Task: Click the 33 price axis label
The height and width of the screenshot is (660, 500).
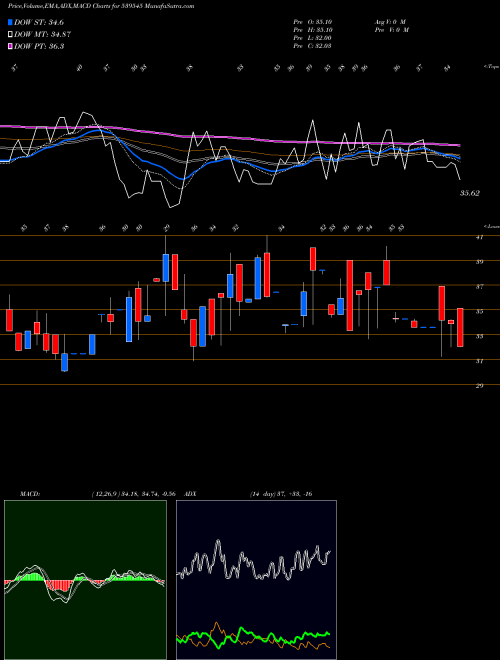Action: click(x=479, y=336)
